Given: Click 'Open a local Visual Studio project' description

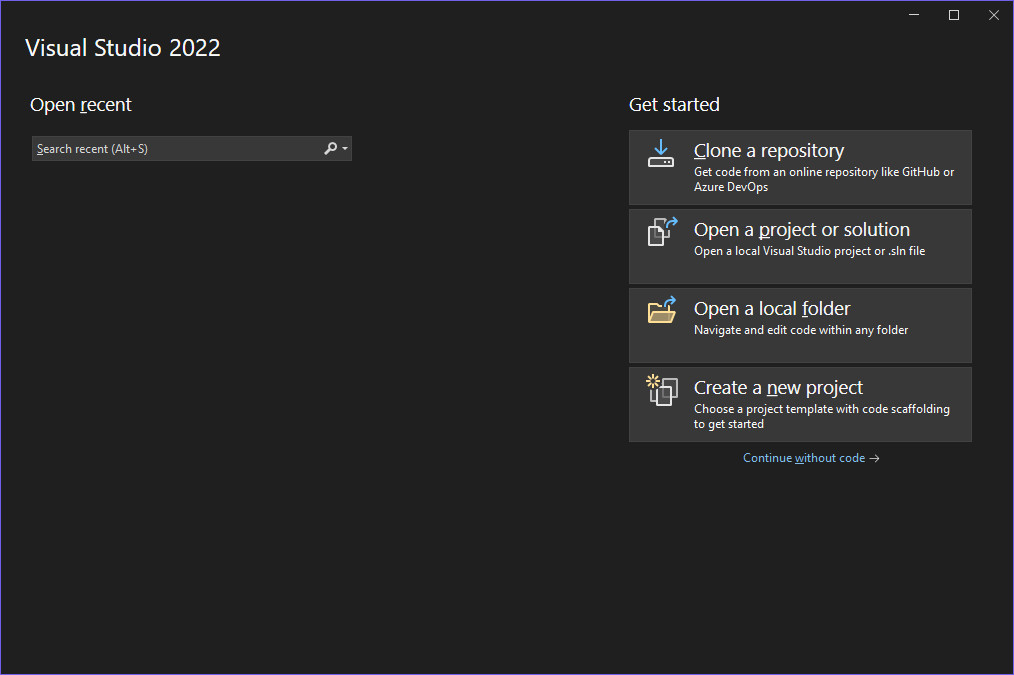Looking at the screenshot, I should coord(810,251).
